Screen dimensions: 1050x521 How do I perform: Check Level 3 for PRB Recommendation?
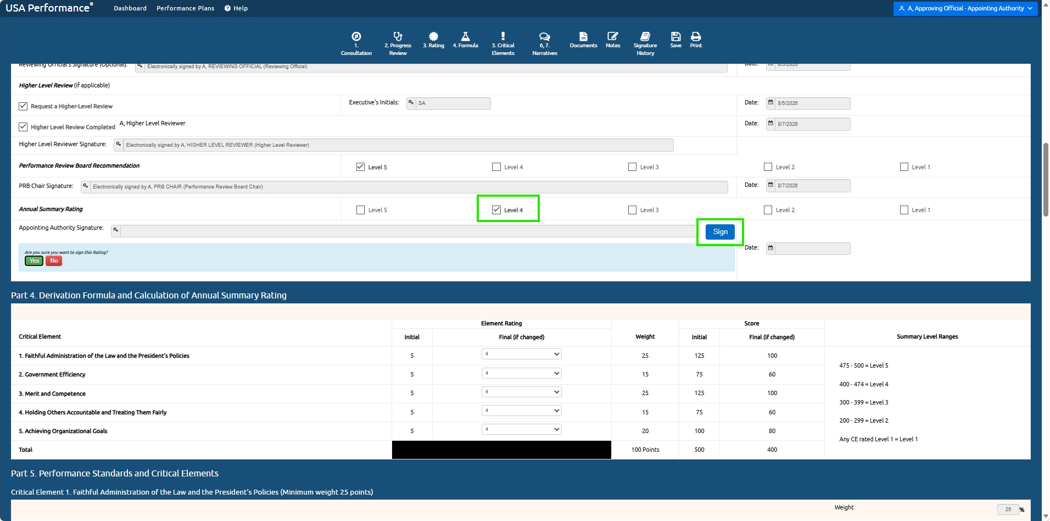(x=632, y=167)
